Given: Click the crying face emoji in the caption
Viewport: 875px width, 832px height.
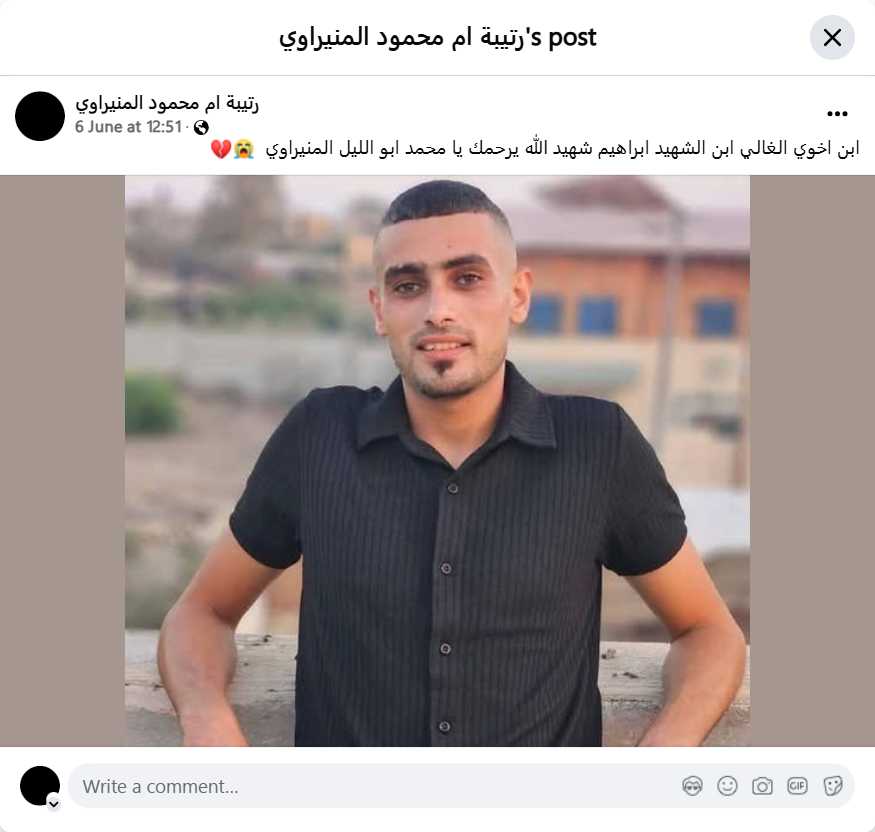Looking at the screenshot, I should (244, 150).
